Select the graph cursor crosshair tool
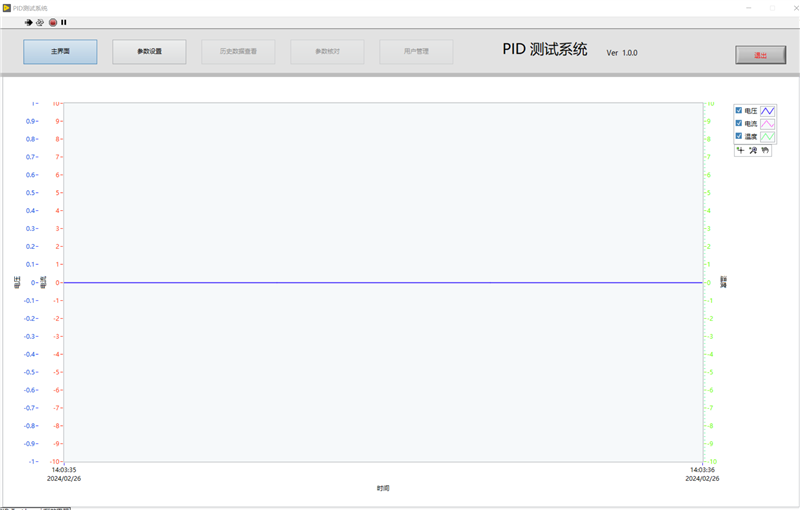The height and width of the screenshot is (510, 800). point(741,150)
